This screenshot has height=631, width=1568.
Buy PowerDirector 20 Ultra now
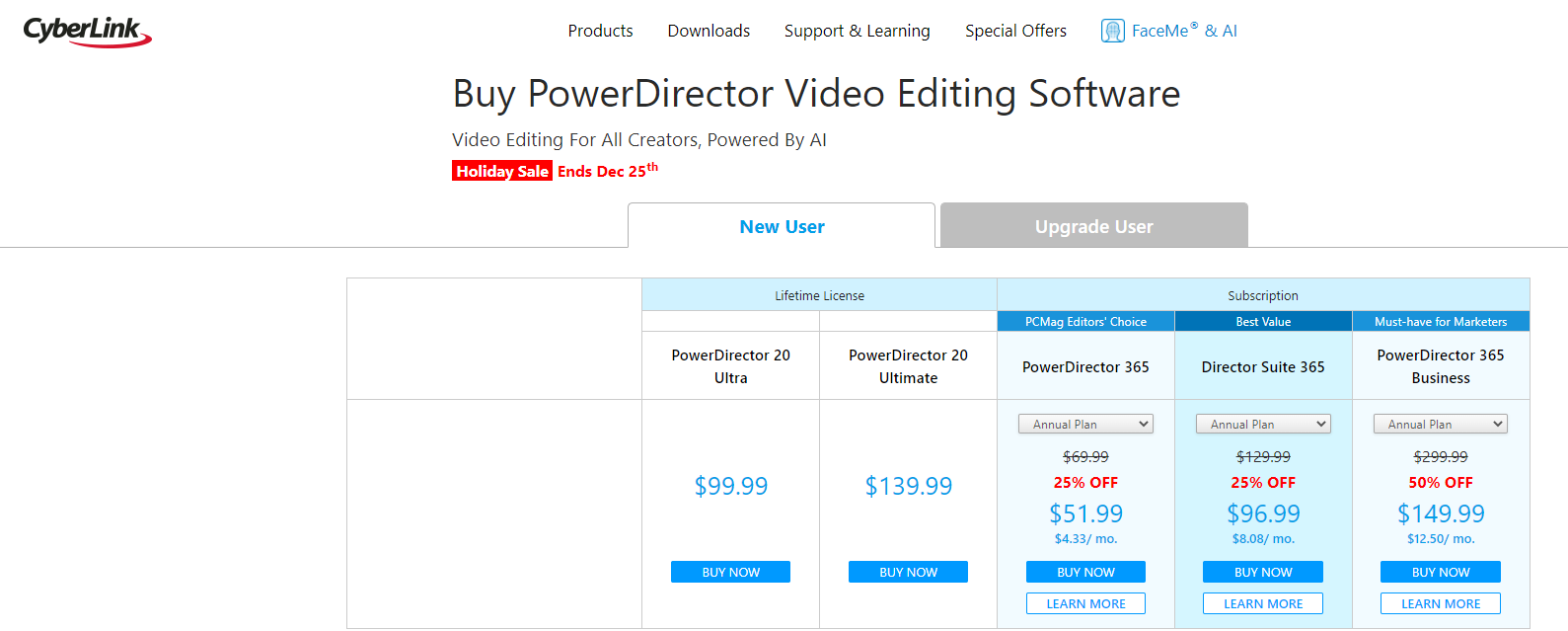point(730,572)
